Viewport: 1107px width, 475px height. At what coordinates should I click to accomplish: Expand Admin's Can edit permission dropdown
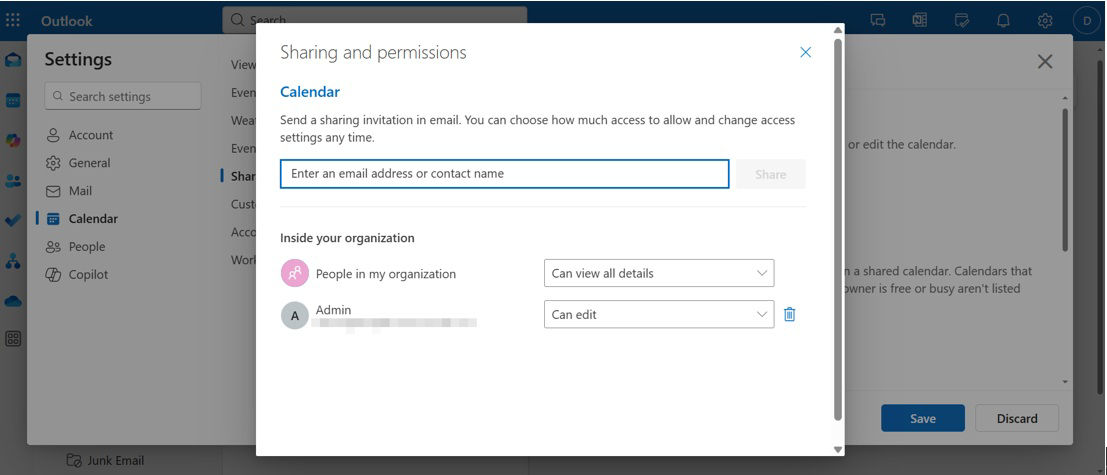click(x=658, y=315)
